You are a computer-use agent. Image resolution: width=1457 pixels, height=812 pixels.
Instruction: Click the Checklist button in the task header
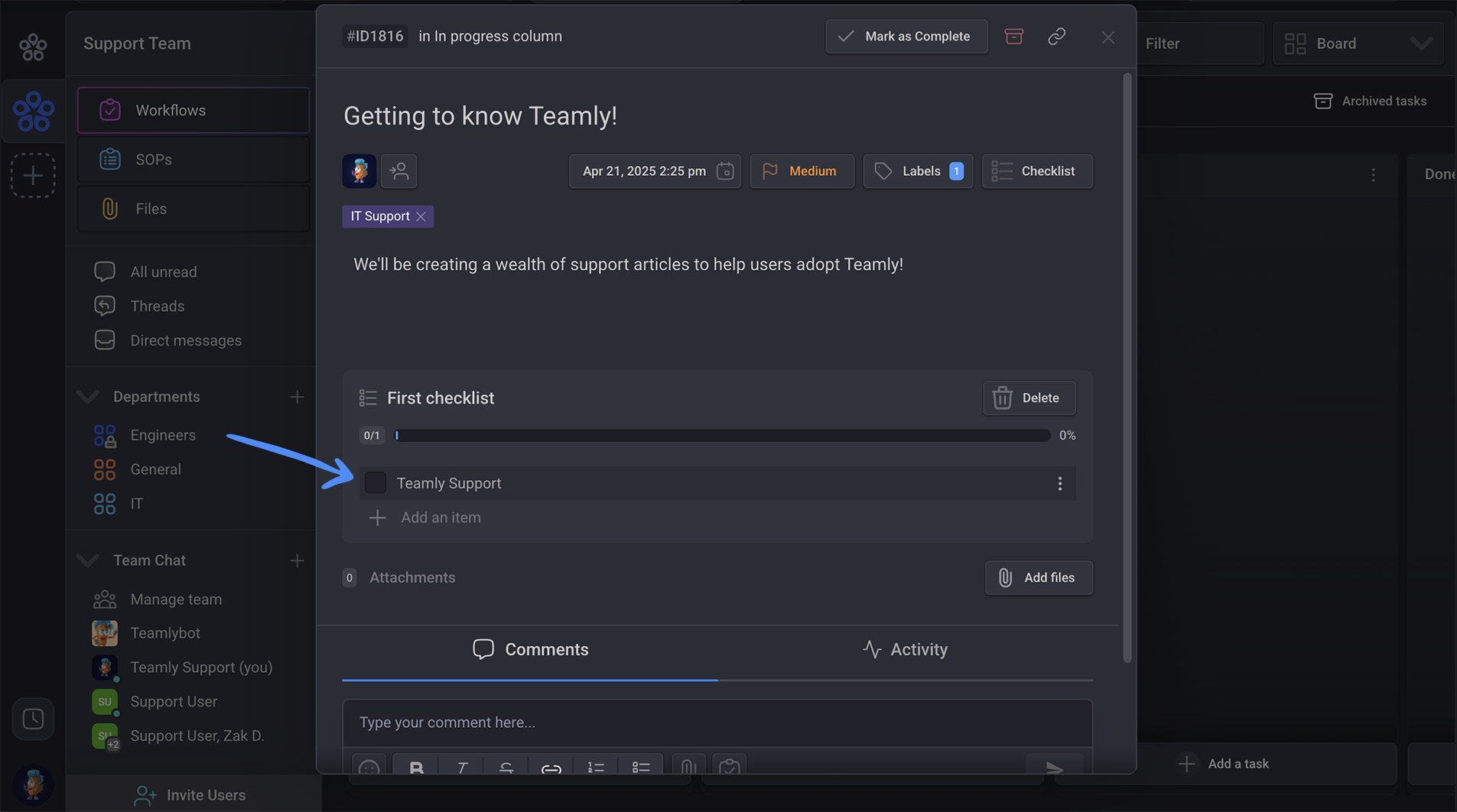click(x=1037, y=171)
